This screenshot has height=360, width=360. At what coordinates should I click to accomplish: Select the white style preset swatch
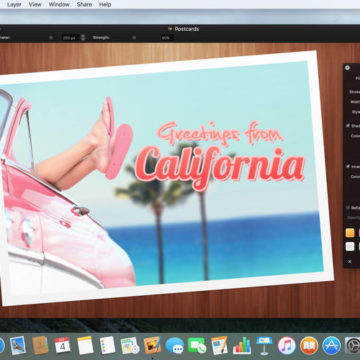pos(350,246)
